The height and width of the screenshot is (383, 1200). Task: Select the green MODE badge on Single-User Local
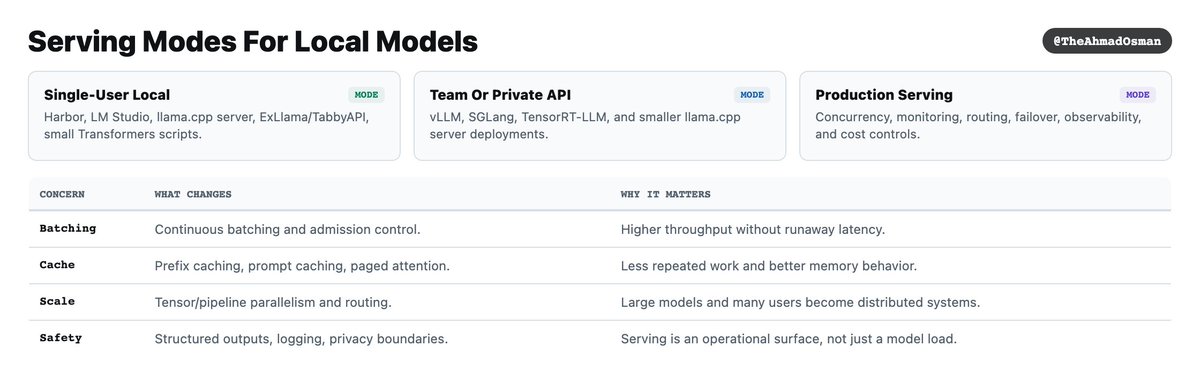(x=367, y=95)
